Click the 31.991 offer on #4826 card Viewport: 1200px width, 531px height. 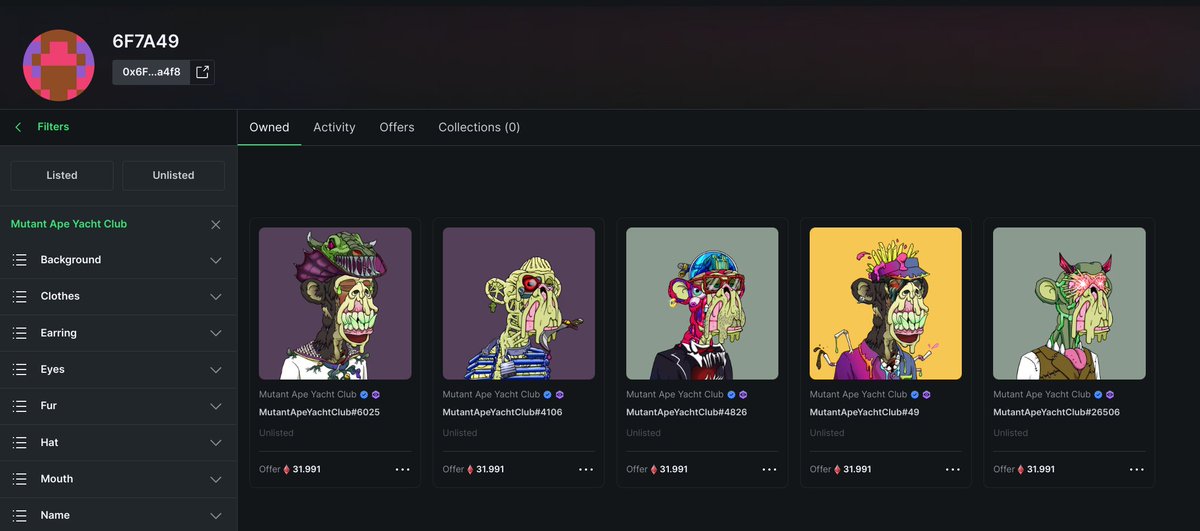(675, 469)
